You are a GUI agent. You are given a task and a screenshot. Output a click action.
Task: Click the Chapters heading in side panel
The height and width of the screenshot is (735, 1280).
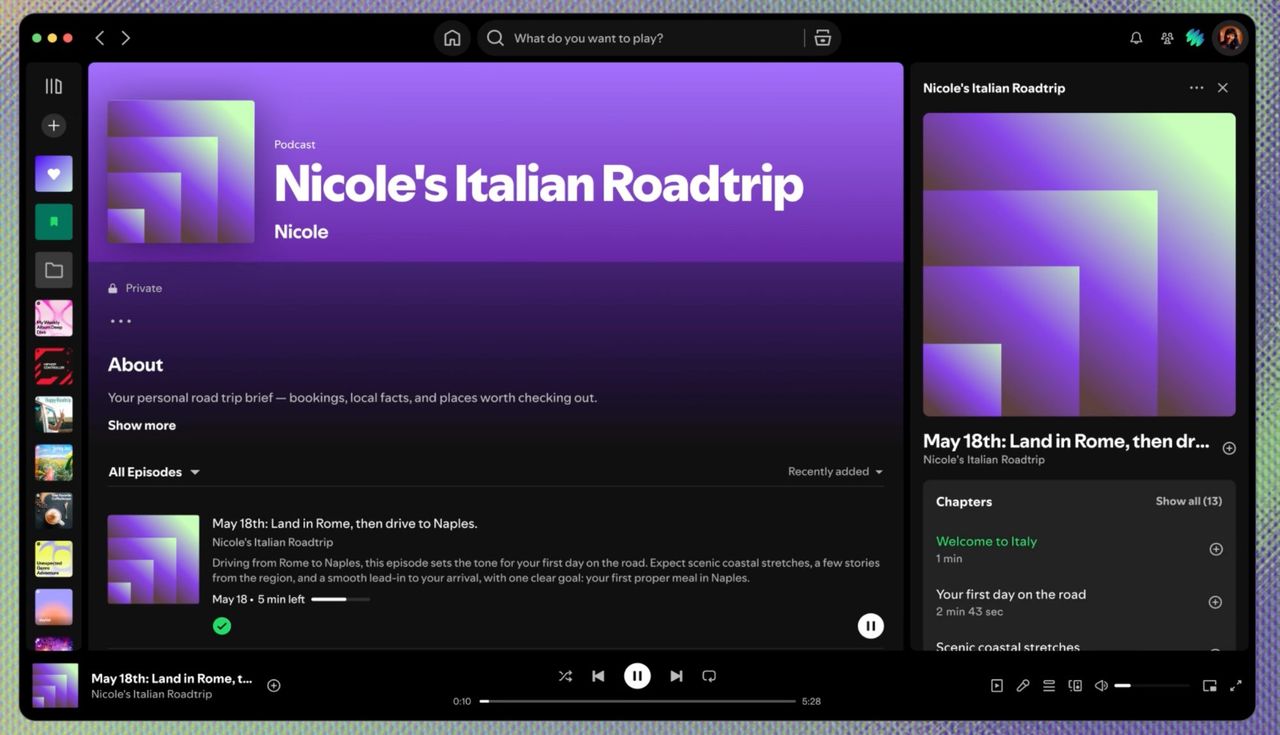point(964,502)
